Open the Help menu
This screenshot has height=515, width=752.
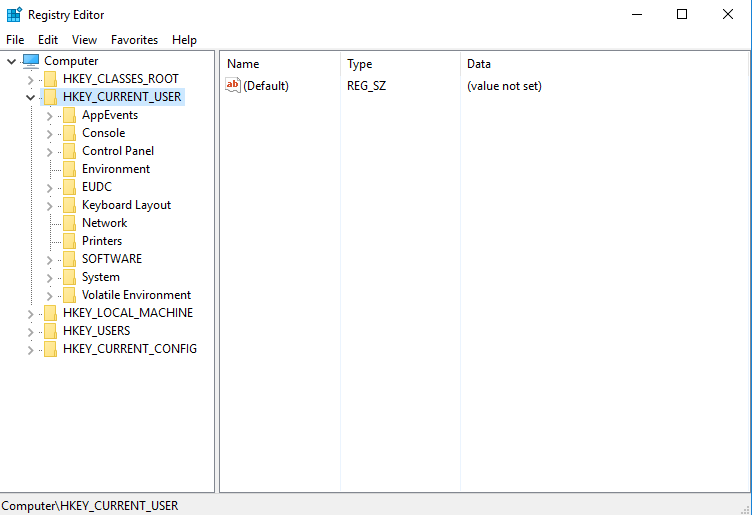[184, 40]
